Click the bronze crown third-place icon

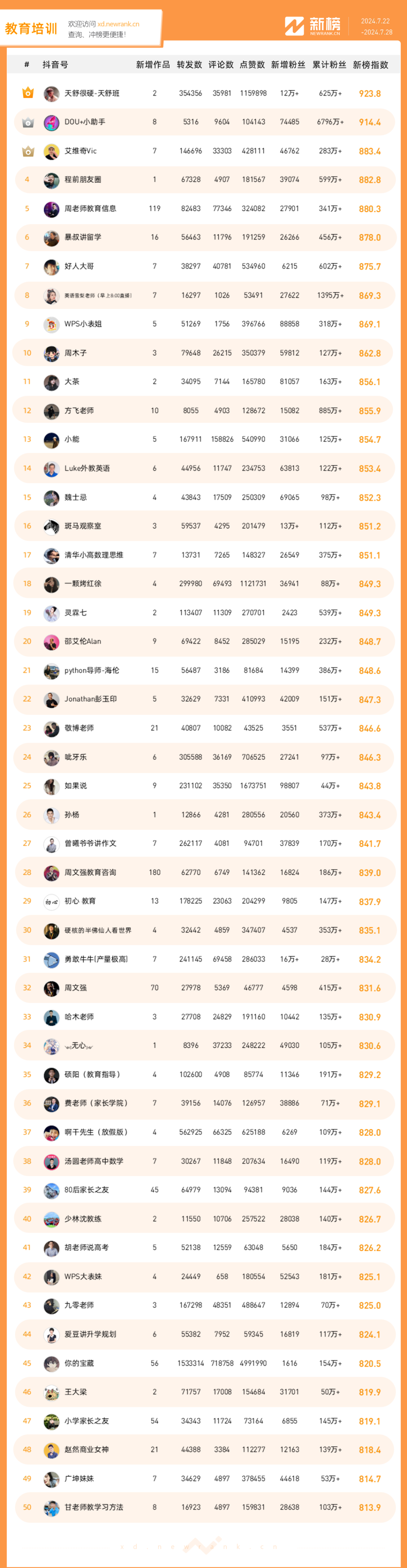(28, 151)
